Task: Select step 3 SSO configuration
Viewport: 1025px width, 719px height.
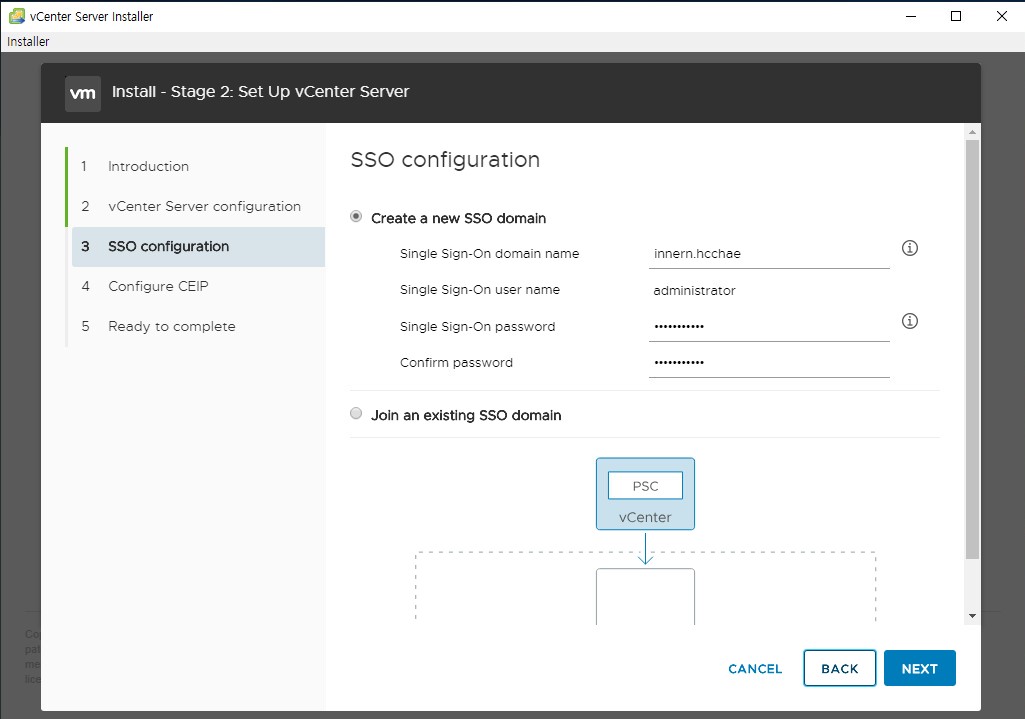Action: pyautogui.click(x=199, y=246)
